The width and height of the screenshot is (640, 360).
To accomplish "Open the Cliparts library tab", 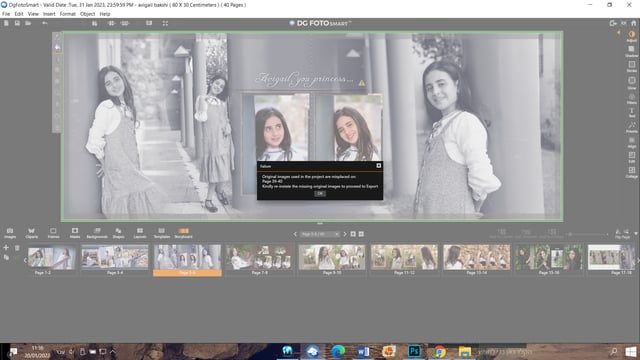I will point(31,233).
